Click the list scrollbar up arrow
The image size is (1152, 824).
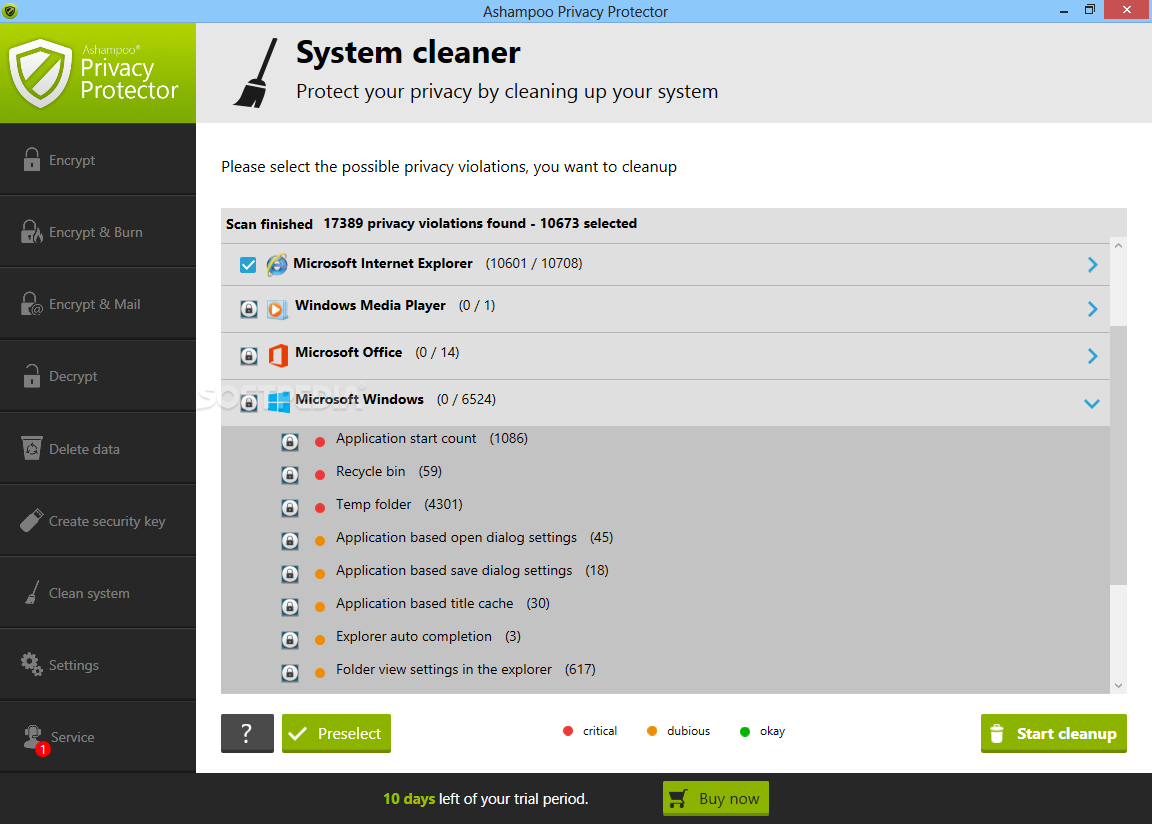click(1118, 246)
